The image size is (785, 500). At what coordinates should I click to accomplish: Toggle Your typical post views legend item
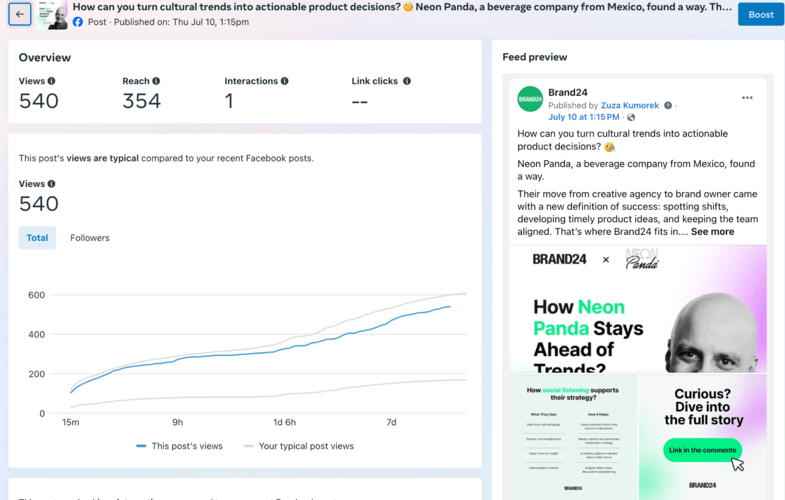[x=298, y=446]
